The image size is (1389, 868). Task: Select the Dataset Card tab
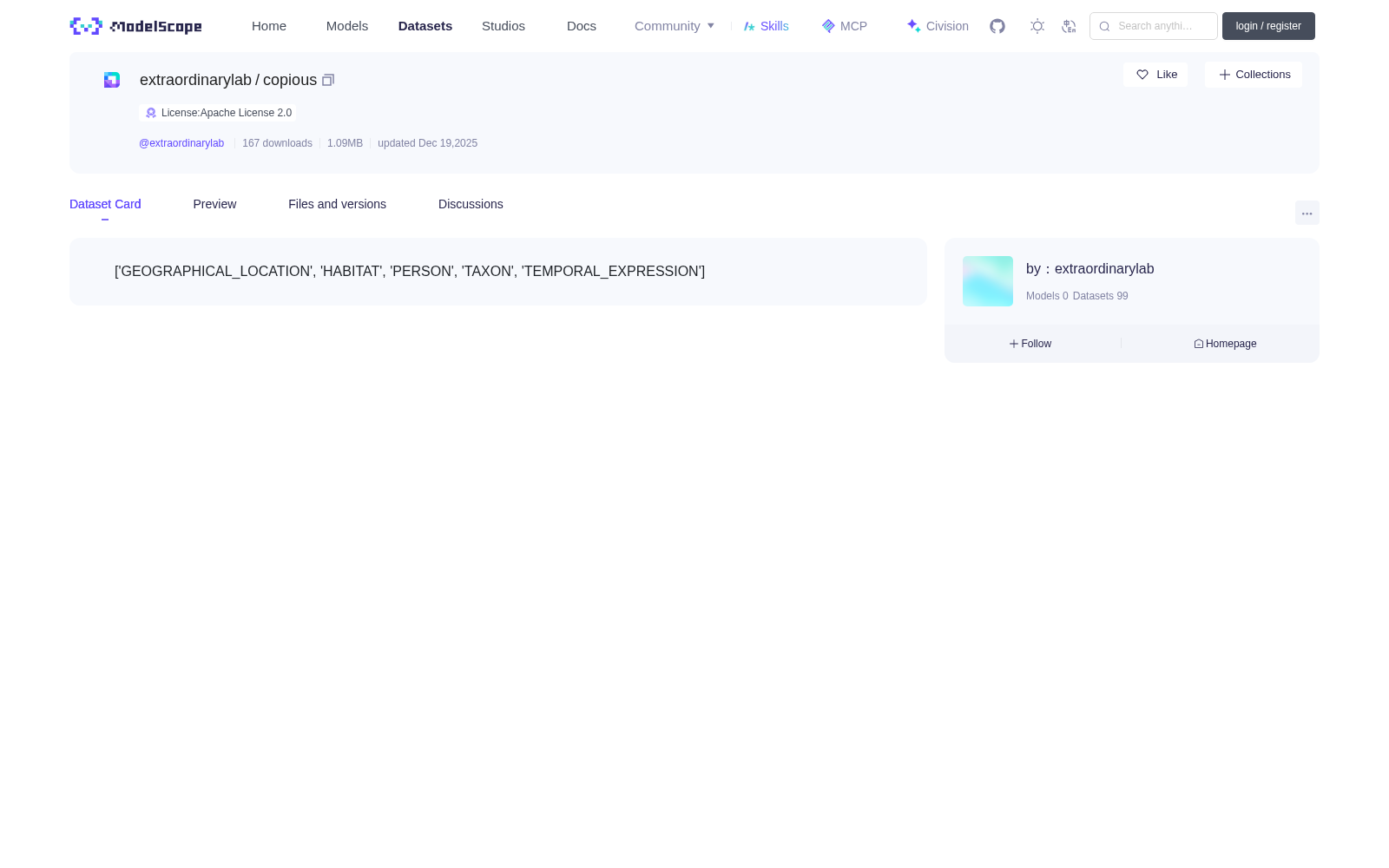(x=105, y=204)
